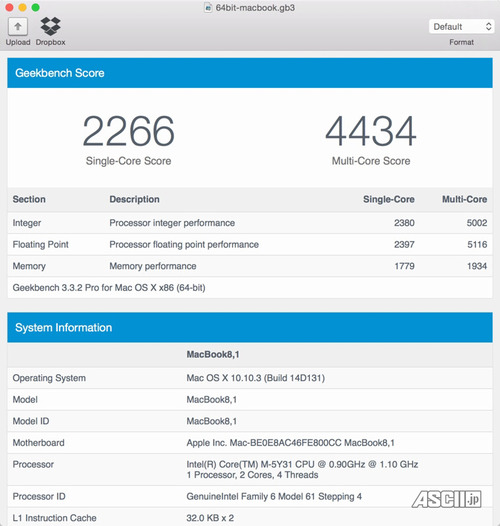The image size is (500, 526).
Task: Click the 1 Processor, 2 Cores, 4 Threads line
Action: pyautogui.click(x=252, y=475)
